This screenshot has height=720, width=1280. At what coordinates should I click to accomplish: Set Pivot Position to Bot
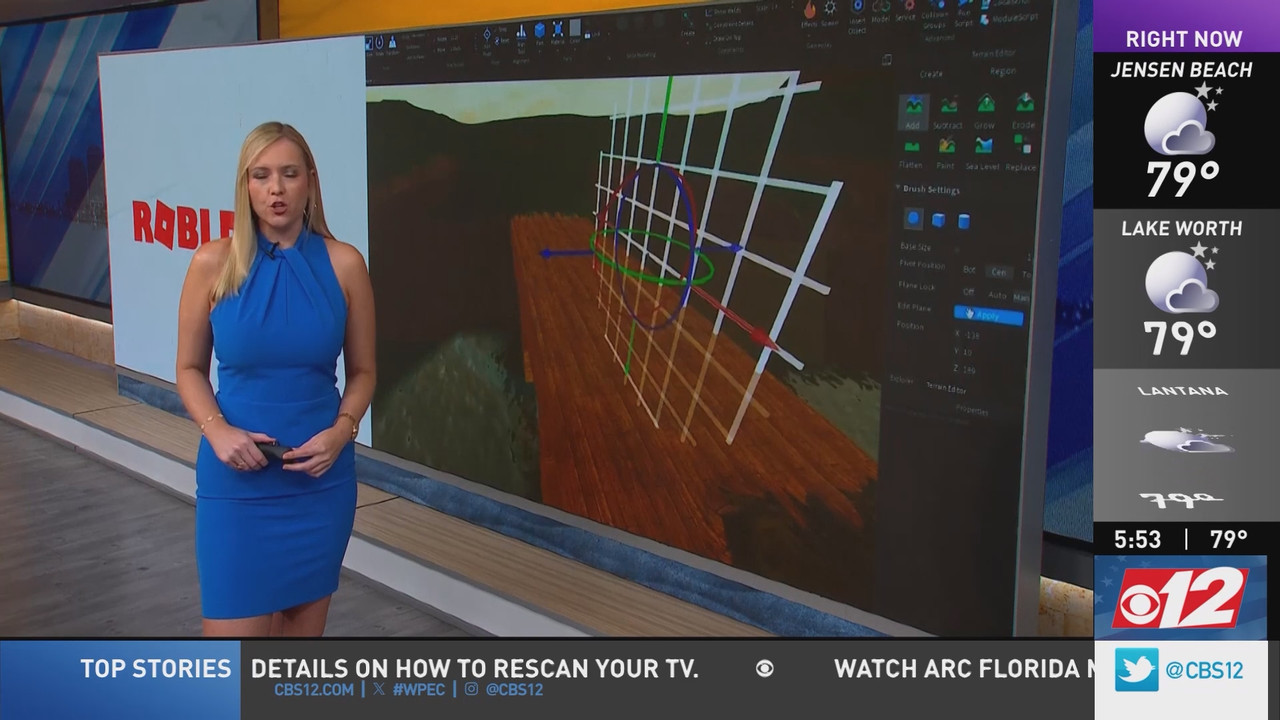pyautogui.click(x=969, y=270)
